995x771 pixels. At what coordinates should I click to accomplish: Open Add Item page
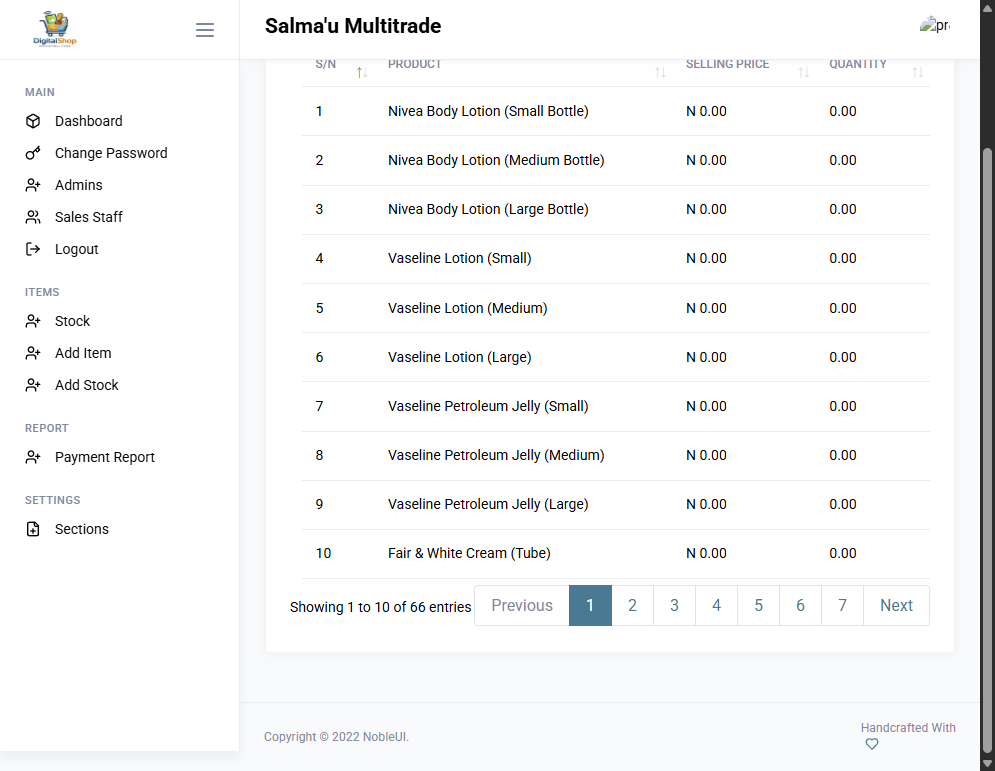pos(83,353)
